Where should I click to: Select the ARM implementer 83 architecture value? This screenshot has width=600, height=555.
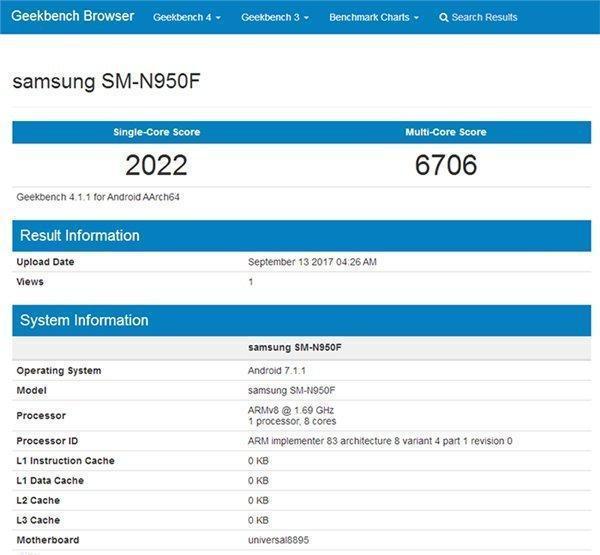point(380,441)
